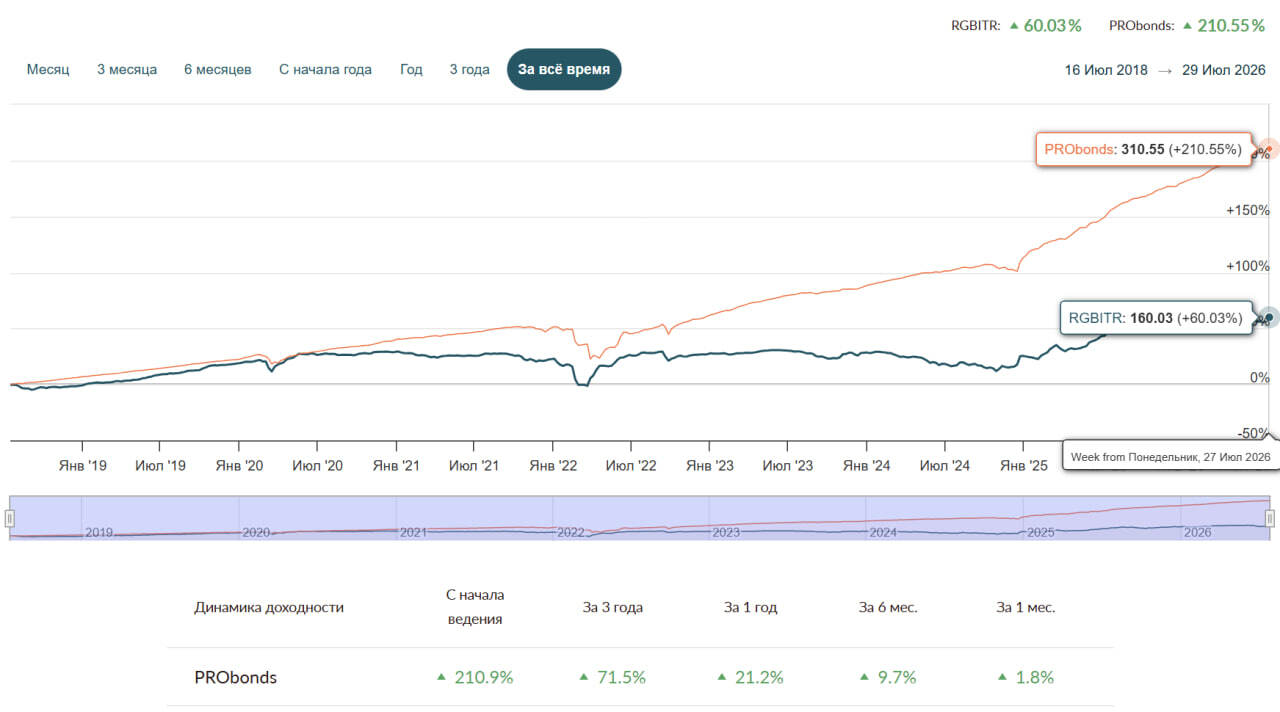The height and width of the screenshot is (712, 1280).
Task: Click the green arrow next to 1.8%
Action: (1001, 677)
